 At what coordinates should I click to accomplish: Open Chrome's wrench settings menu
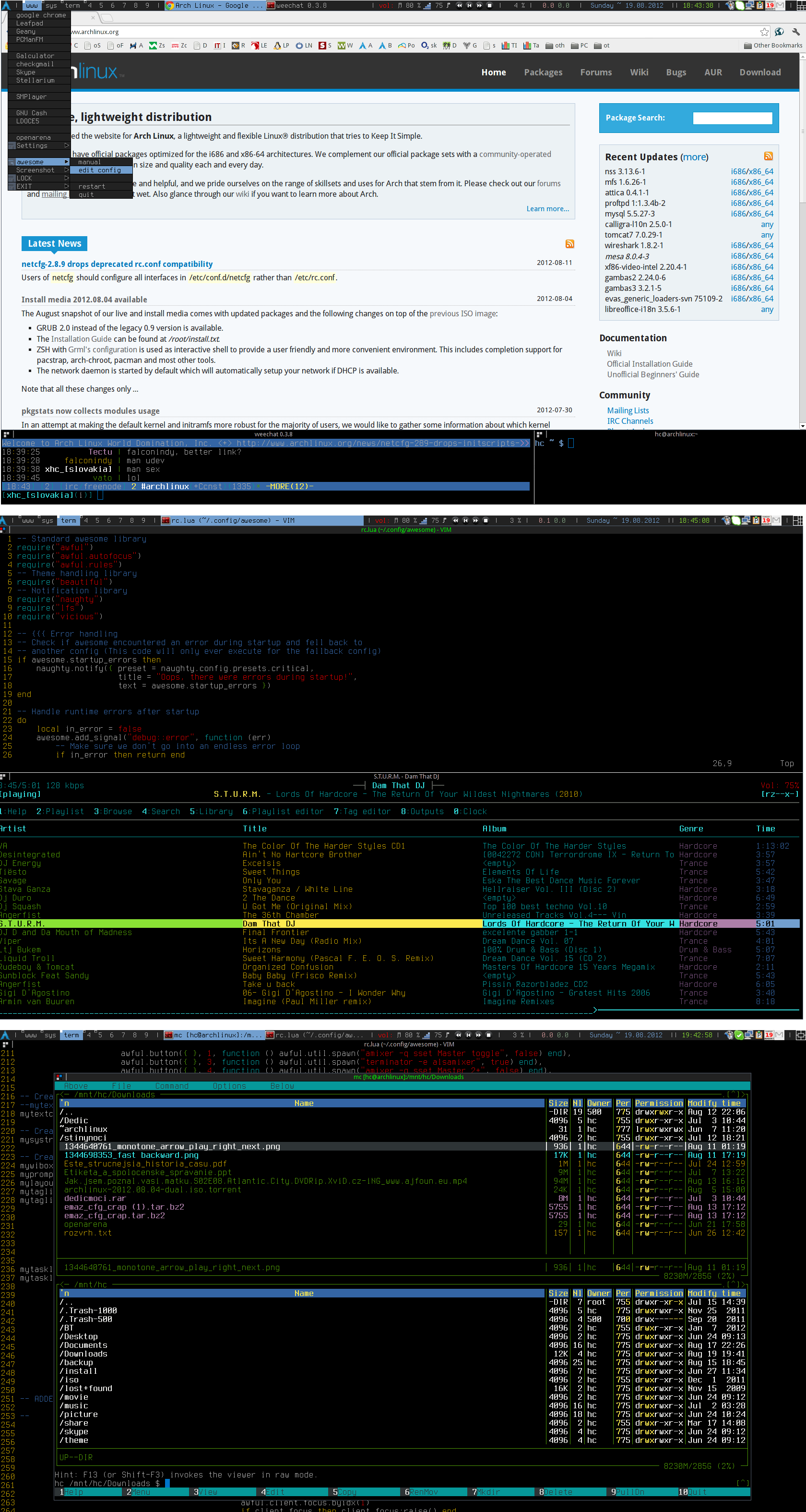click(795, 32)
